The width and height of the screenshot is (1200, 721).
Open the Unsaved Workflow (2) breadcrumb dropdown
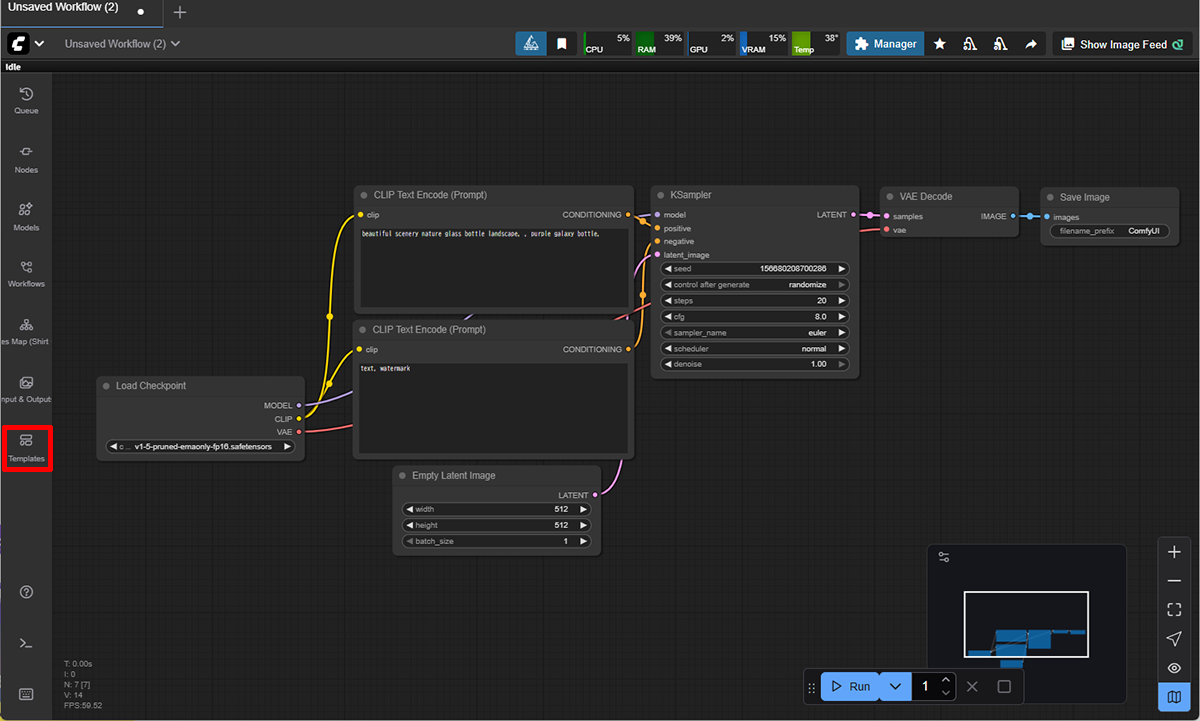coord(122,44)
